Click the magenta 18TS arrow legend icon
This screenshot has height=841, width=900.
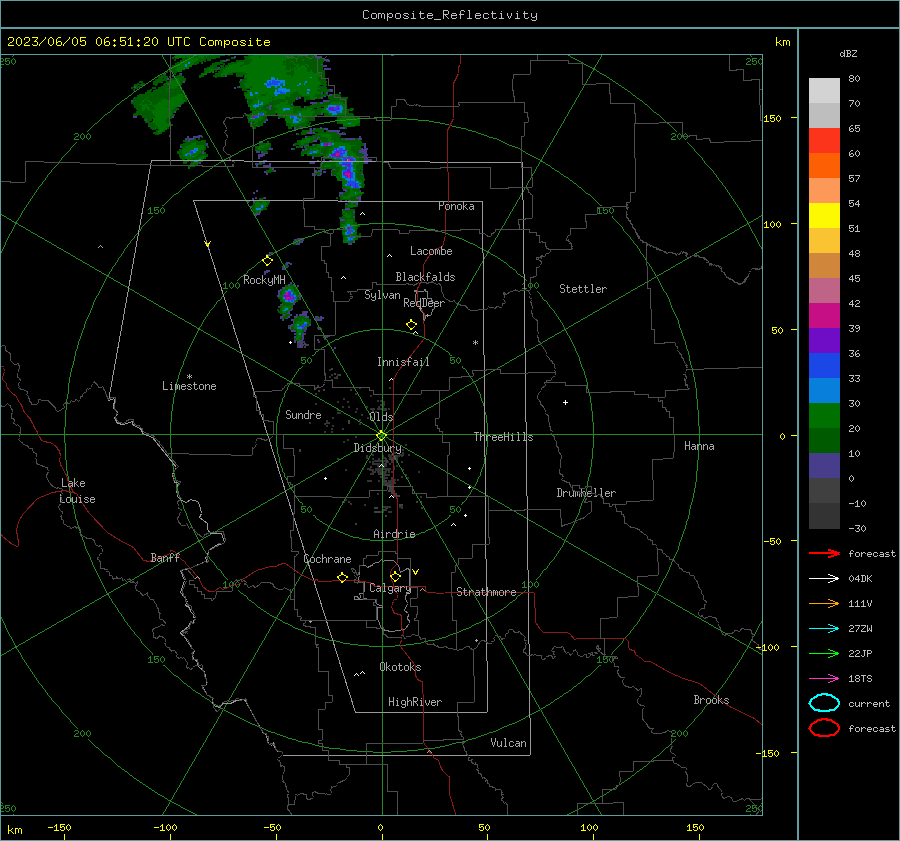click(824, 679)
